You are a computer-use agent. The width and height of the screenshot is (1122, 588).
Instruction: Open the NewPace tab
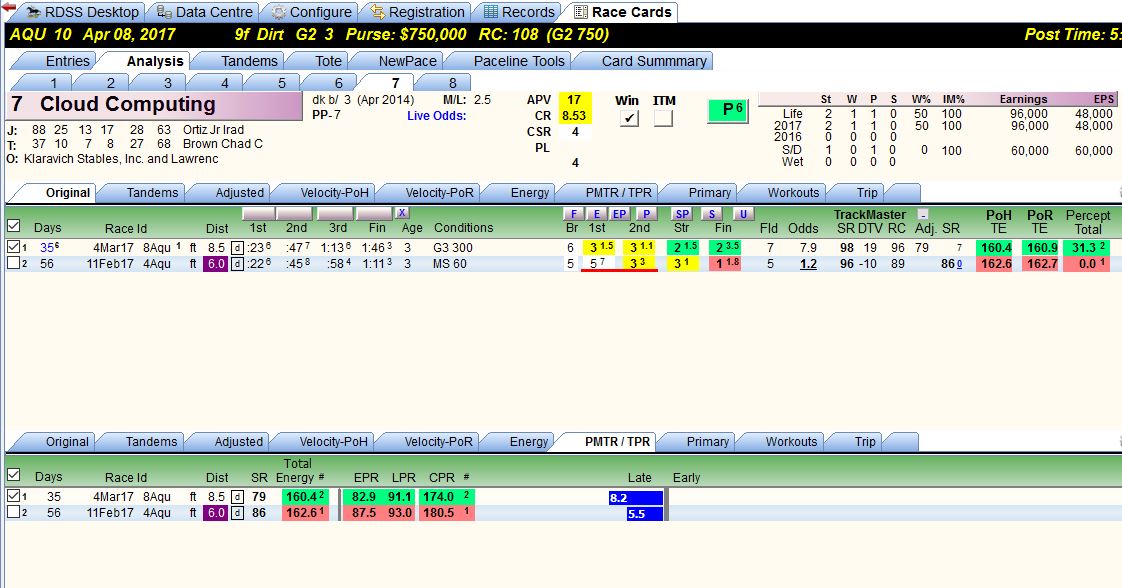(x=407, y=61)
